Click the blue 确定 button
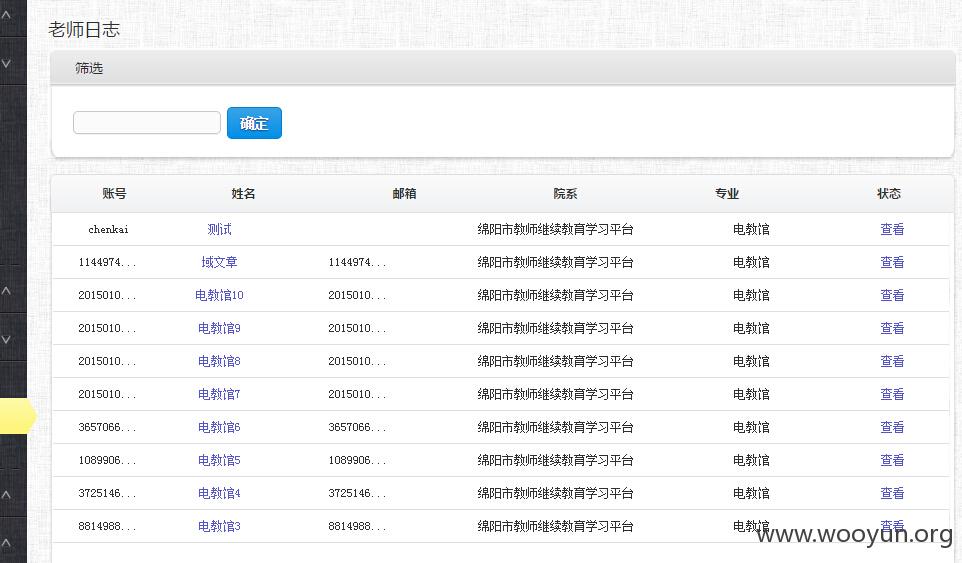The width and height of the screenshot is (962, 563). (254, 123)
